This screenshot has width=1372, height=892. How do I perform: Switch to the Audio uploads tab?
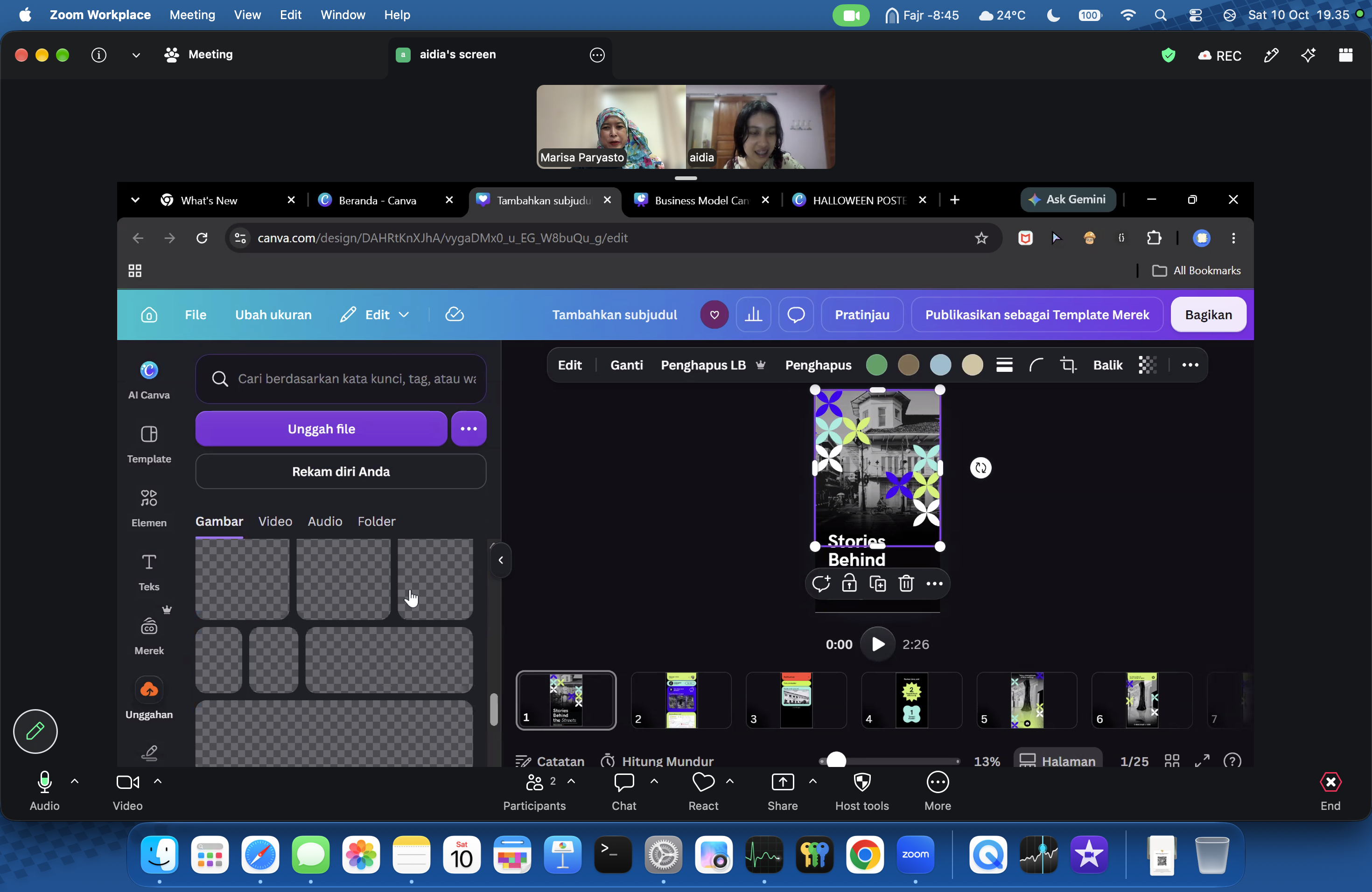[x=324, y=522]
